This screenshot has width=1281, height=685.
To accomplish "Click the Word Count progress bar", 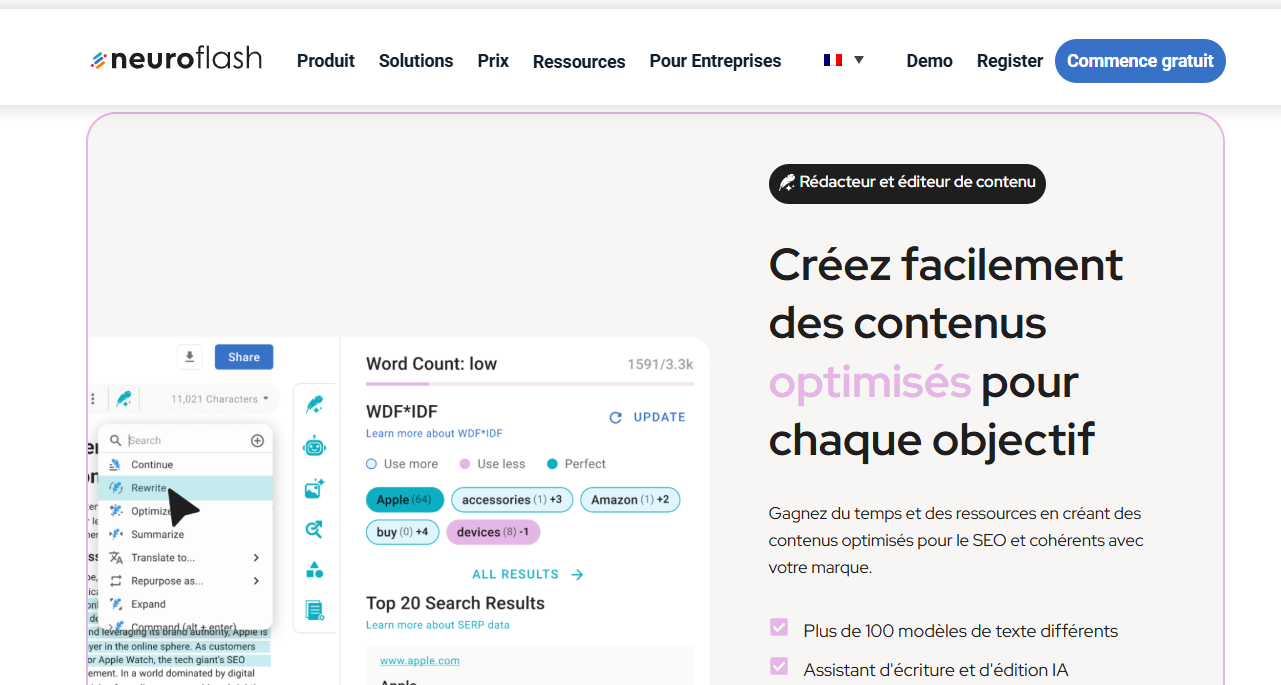I will pyautogui.click(x=529, y=383).
